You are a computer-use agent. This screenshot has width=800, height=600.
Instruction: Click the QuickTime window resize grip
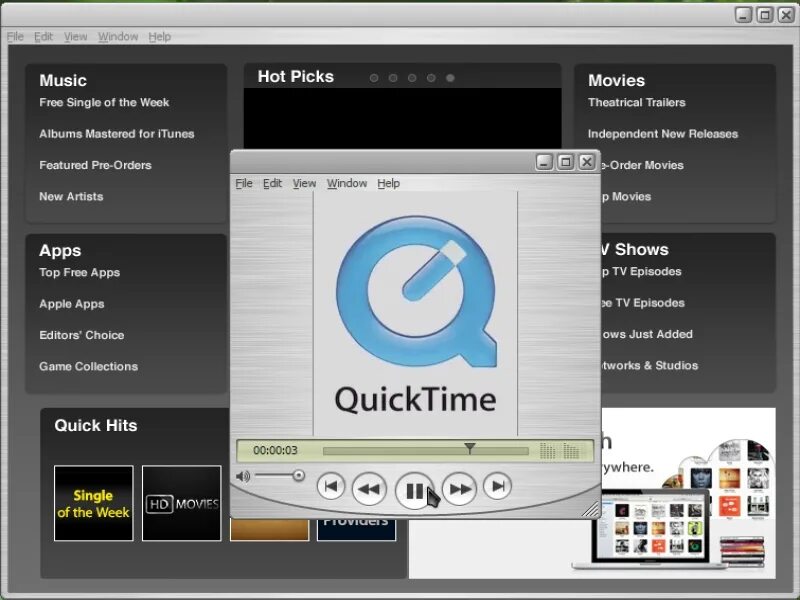[x=591, y=509]
